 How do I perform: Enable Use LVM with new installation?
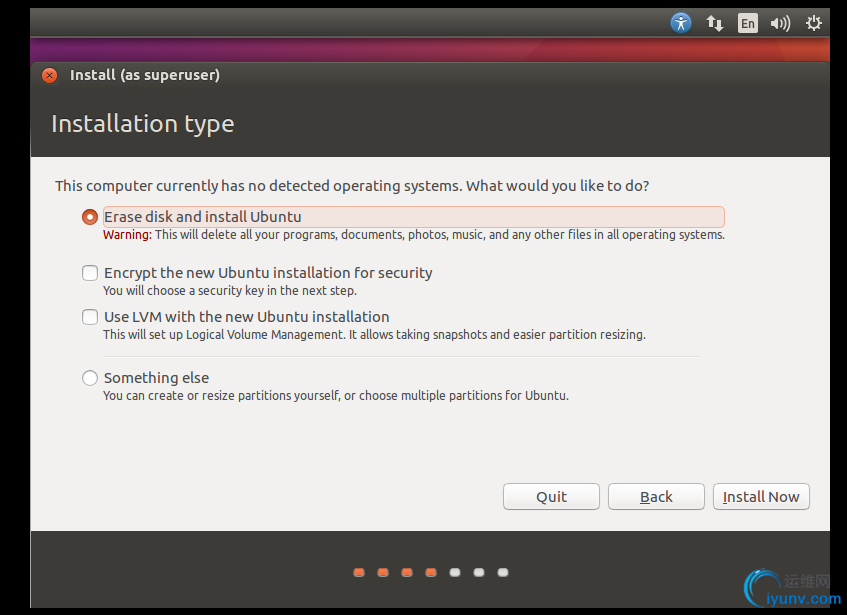tap(90, 317)
